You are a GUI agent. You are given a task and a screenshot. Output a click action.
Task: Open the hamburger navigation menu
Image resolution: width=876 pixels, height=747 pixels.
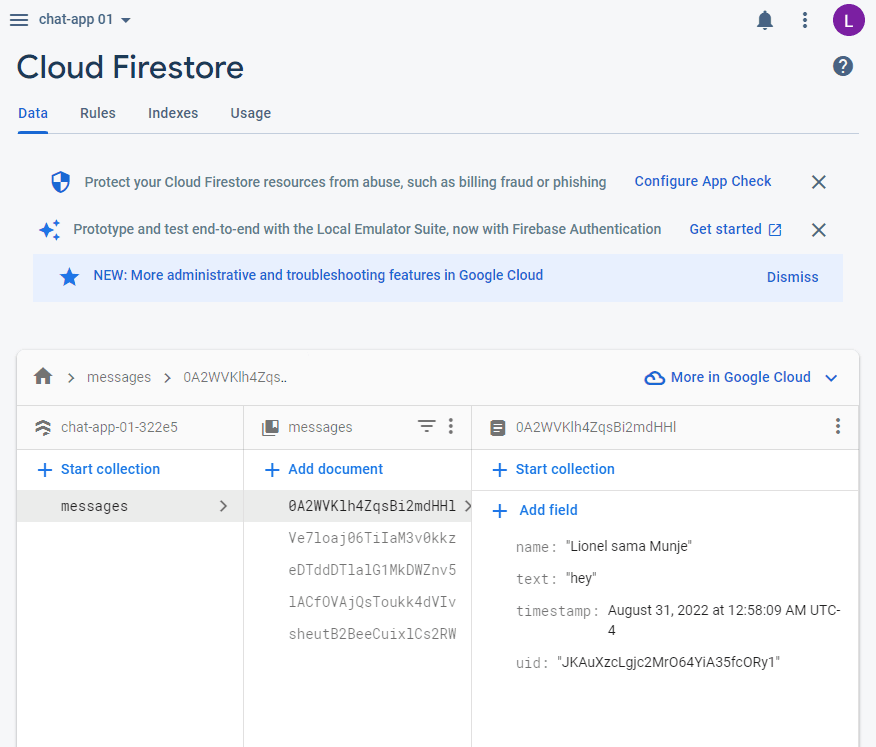pyautogui.click(x=19, y=20)
